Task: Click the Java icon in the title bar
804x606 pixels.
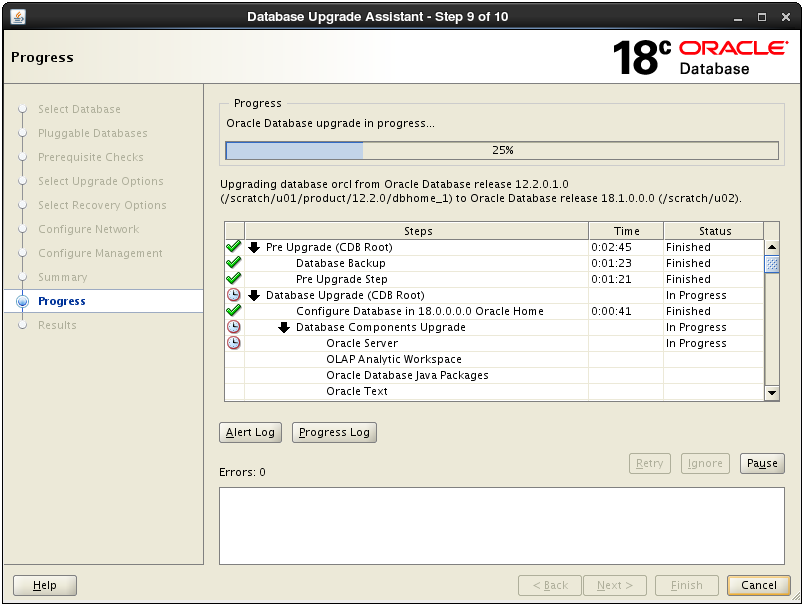Action: pyautogui.click(x=18, y=17)
